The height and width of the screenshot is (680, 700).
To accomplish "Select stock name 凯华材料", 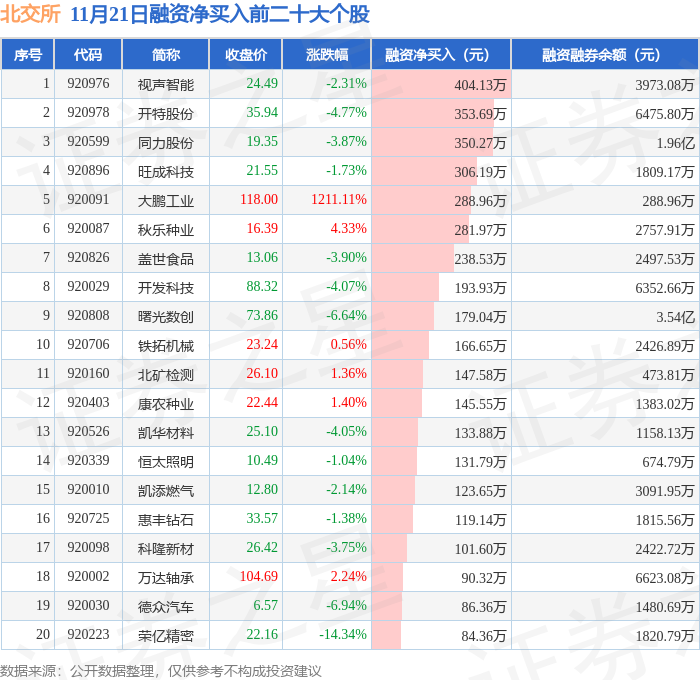I will pyautogui.click(x=166, y=433).
